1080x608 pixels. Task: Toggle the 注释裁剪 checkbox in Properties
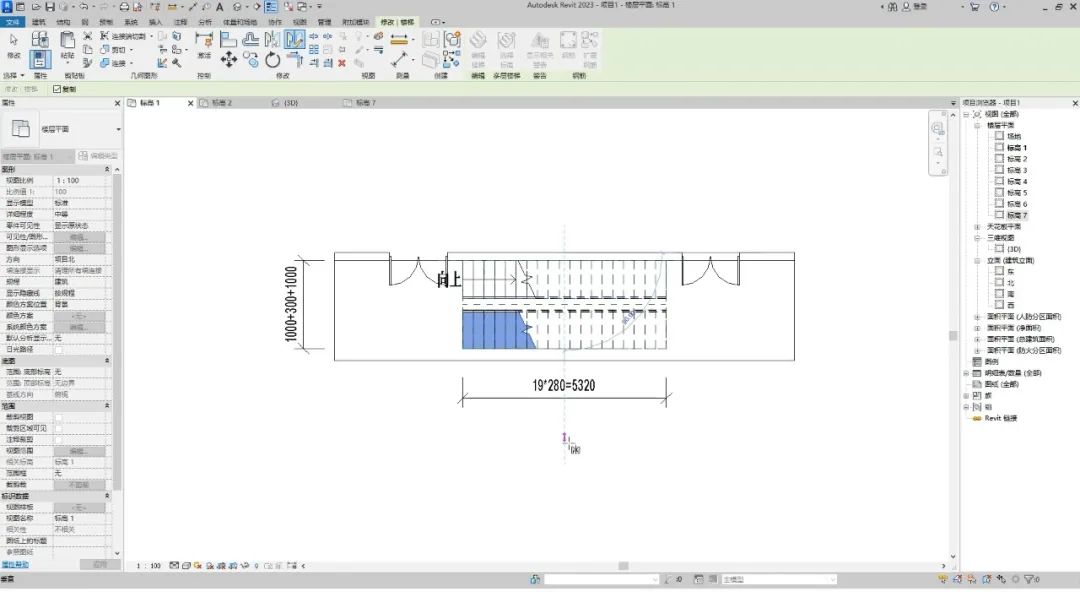(59, 440)
